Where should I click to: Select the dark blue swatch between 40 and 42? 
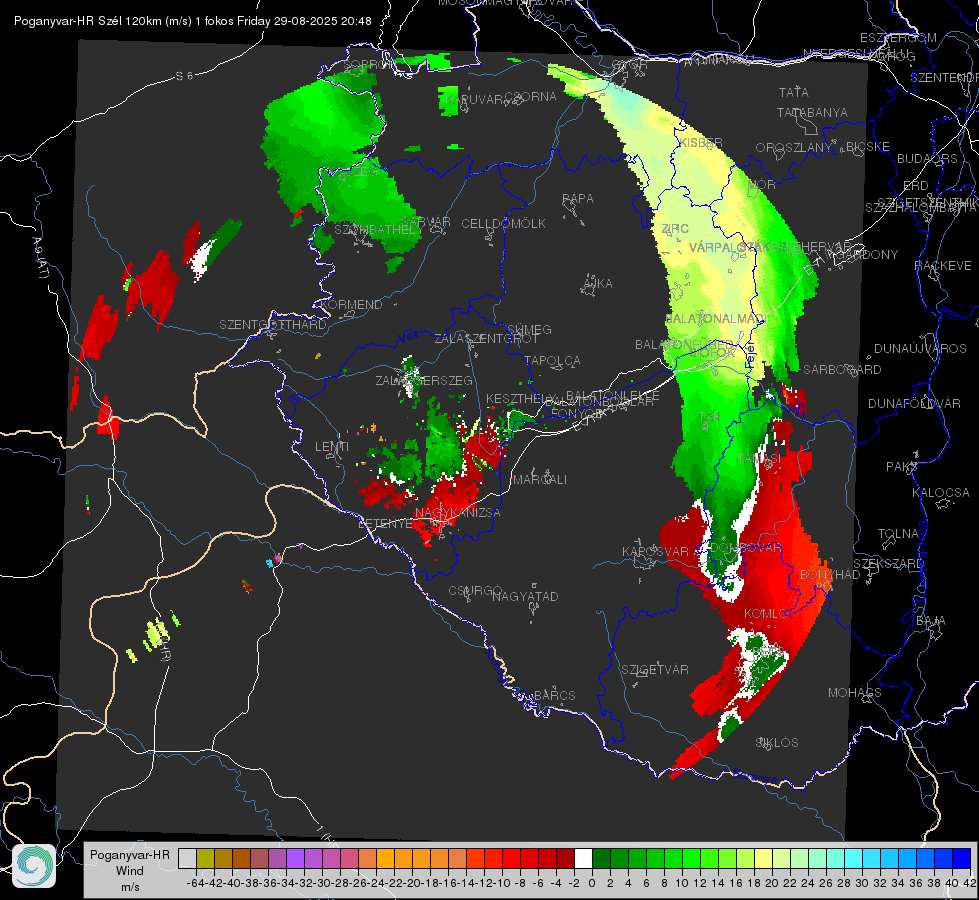962,858
